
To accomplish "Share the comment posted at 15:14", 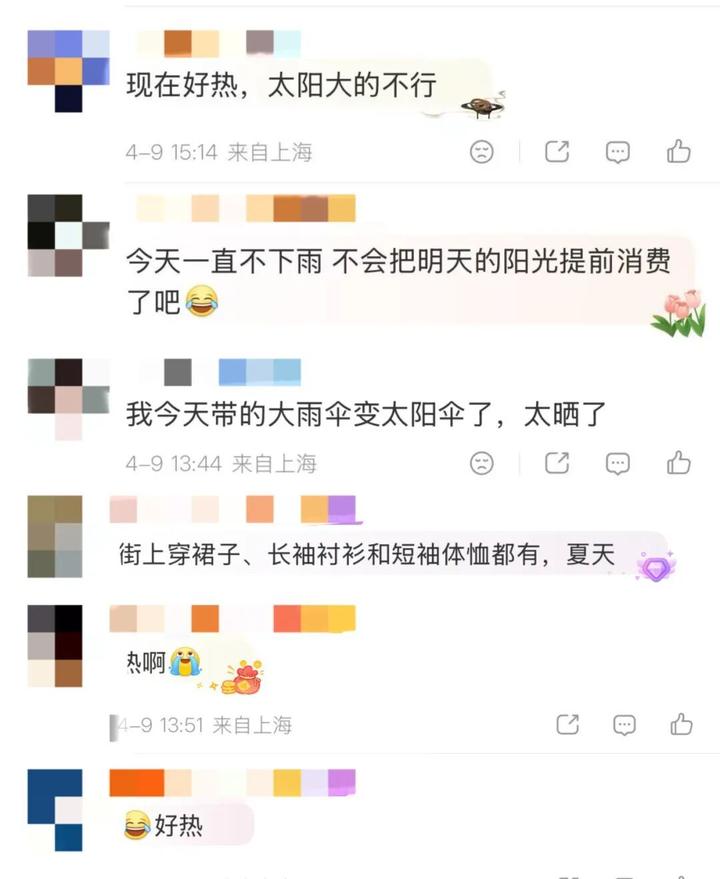I will (x=557, y=151).
